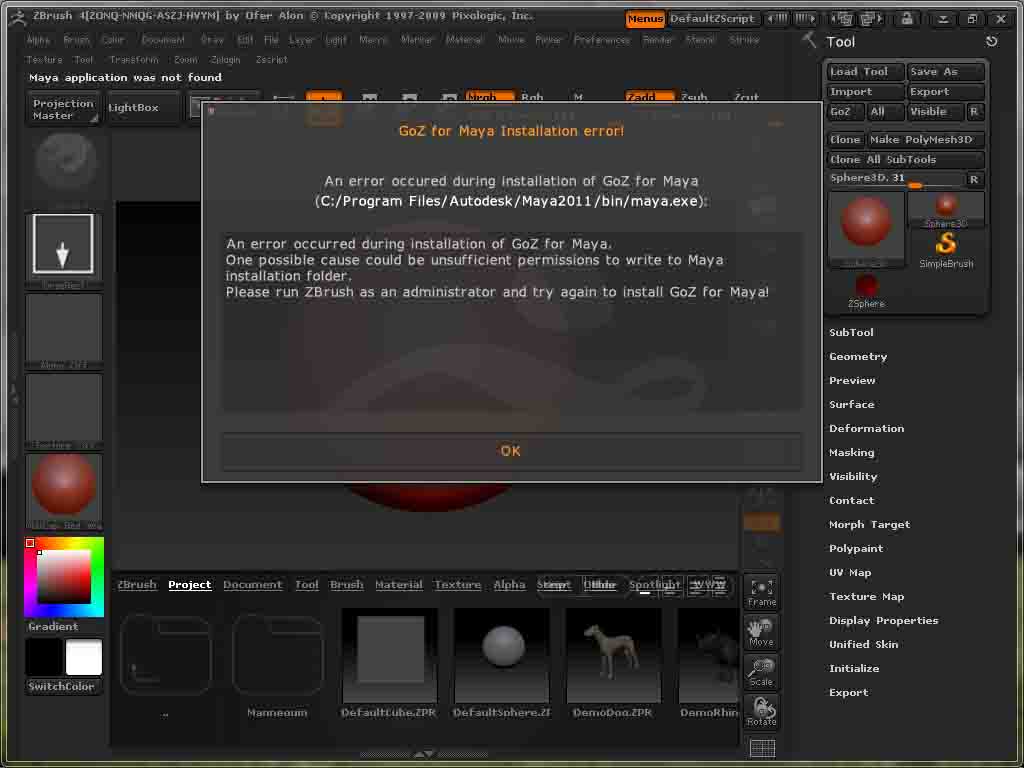Image resolution: width=1024 pixels, height=768 pixels.
Task: Click the ZBrush logo icon in the title bar
Action: (x=18, y=18)
